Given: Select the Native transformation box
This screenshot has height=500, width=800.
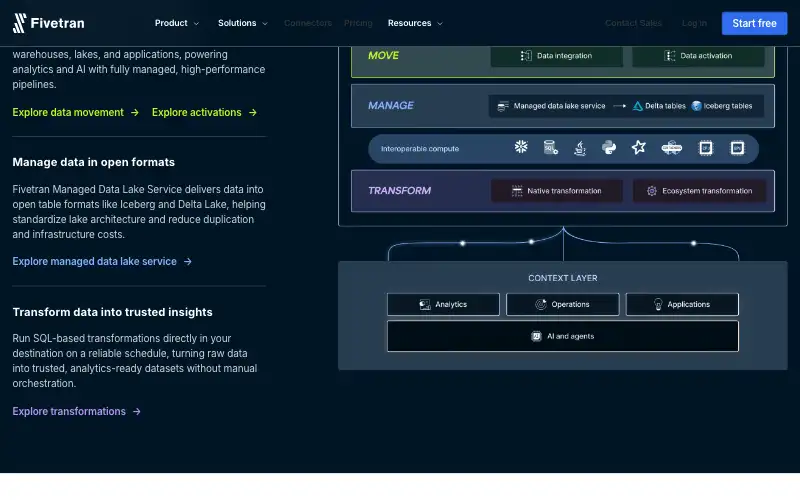Looking at the screenshot, I should [557, 191].
